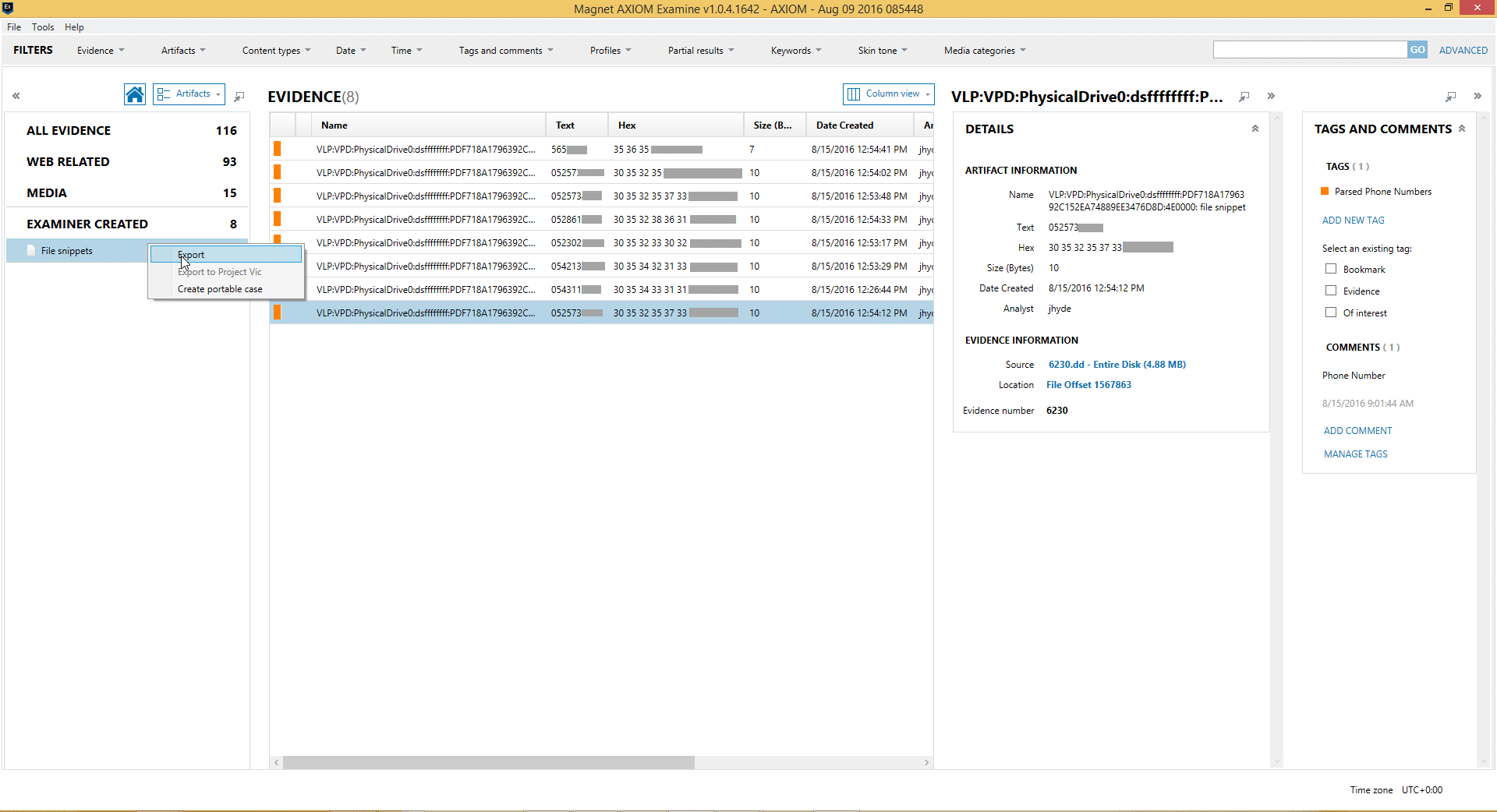Open the Evidence filter dropdown
This screenshot has width=1497, height=812.
[x=101, y=51]
